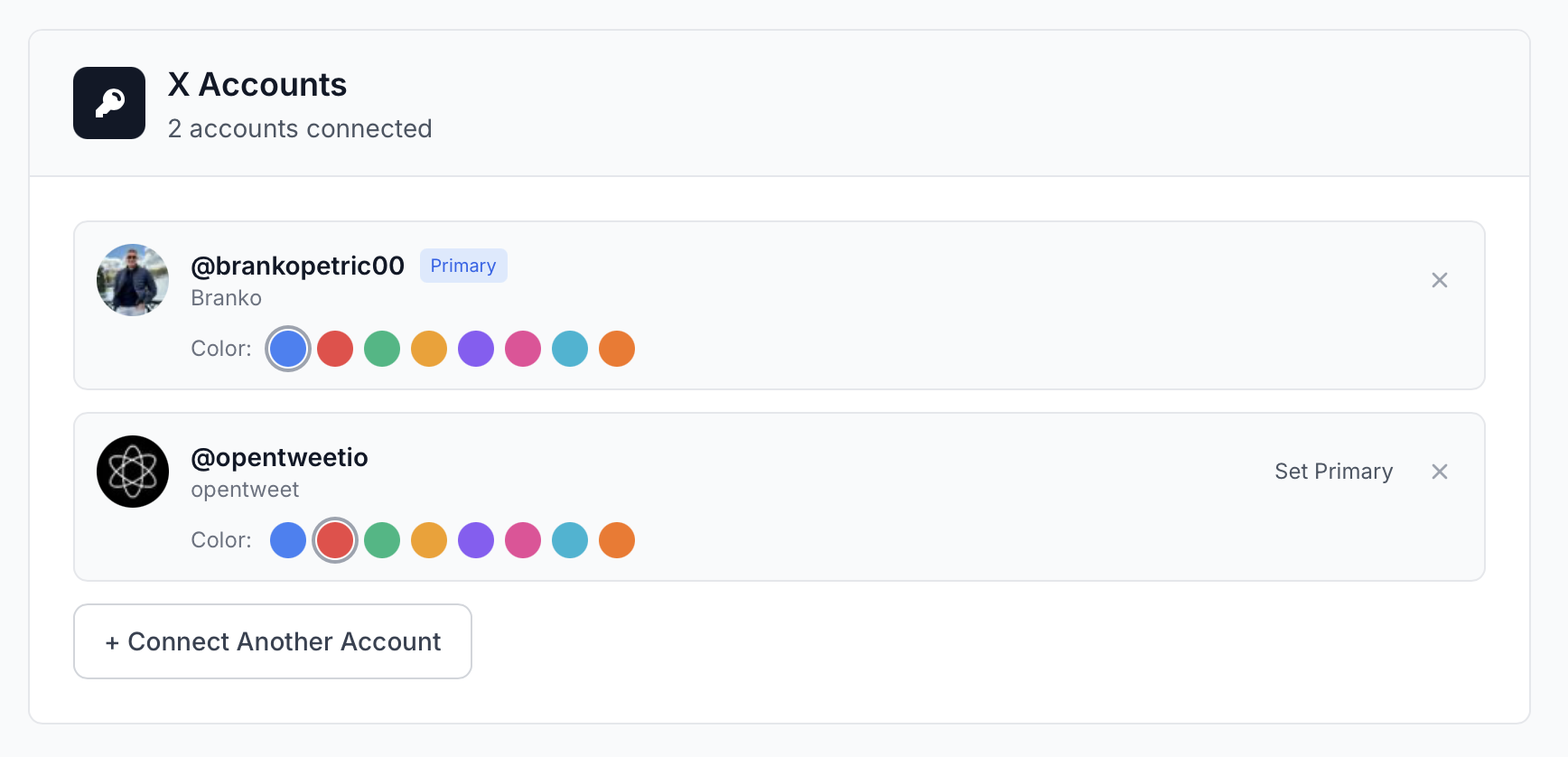This screenshot has width=1568, height=757.
Task: Pick cyan color for @opentweetio
Action: tap(570, 540)
